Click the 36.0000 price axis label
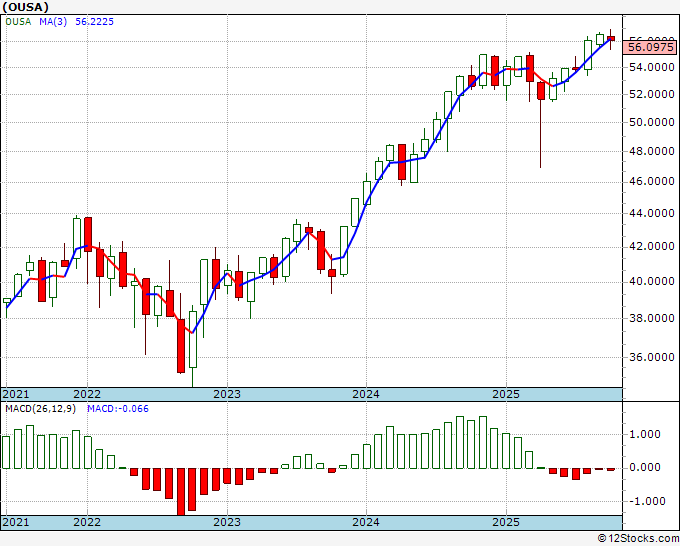680x546 pixels. [651, 357]
